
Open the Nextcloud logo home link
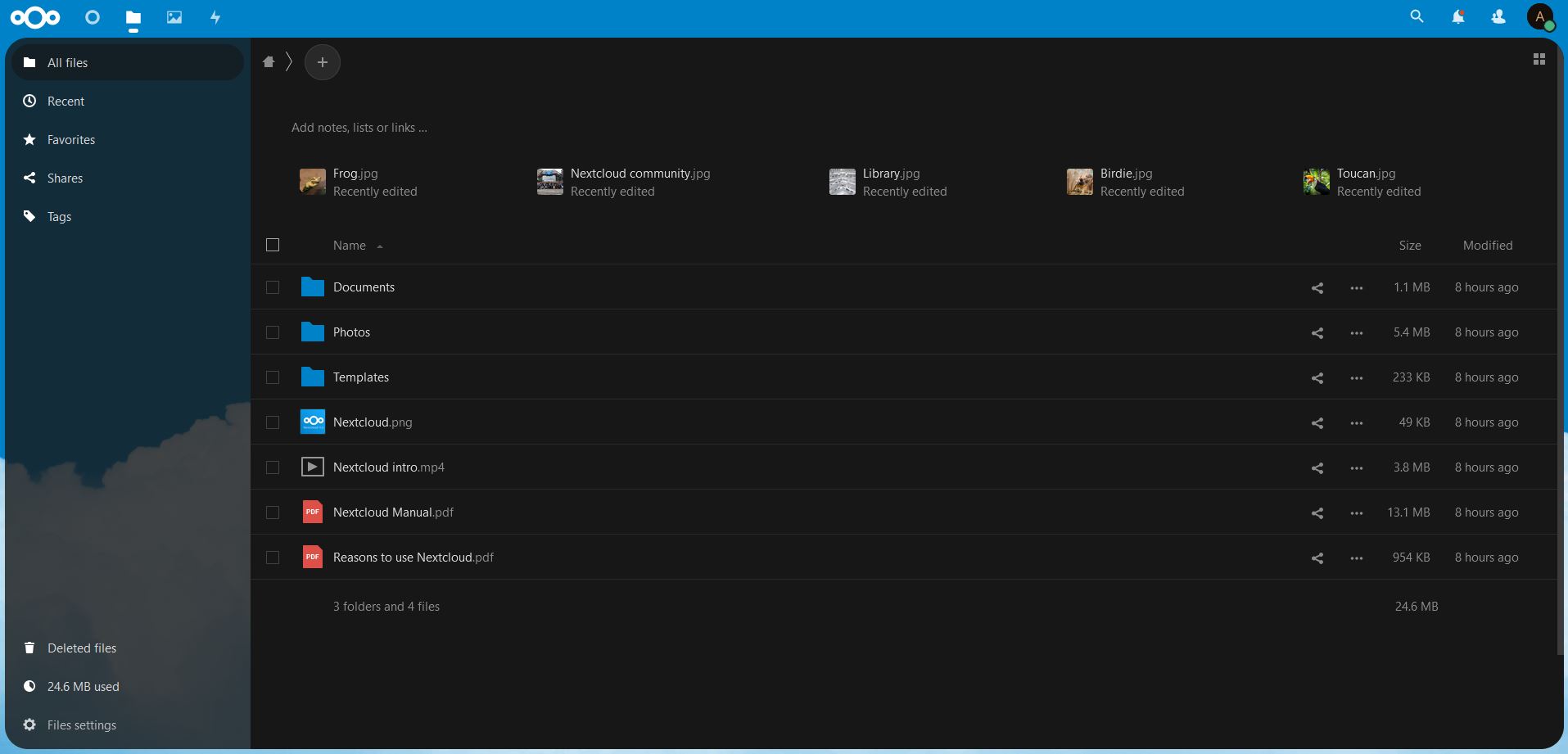pyautogui.click(x=35, y=17)
